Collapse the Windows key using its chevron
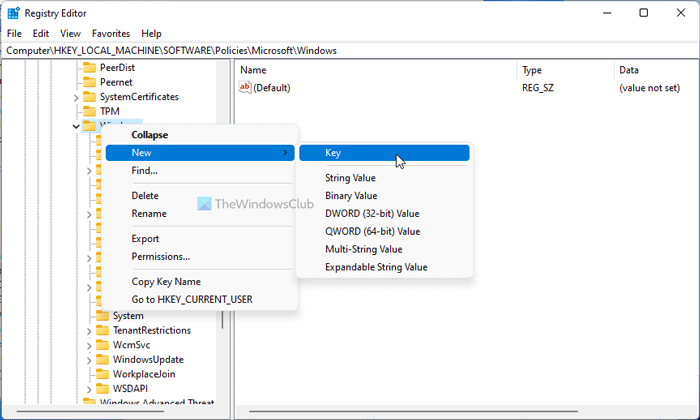The height and width of the screenshot is (420, 700). pyautogui.click(x=76, y=127)
